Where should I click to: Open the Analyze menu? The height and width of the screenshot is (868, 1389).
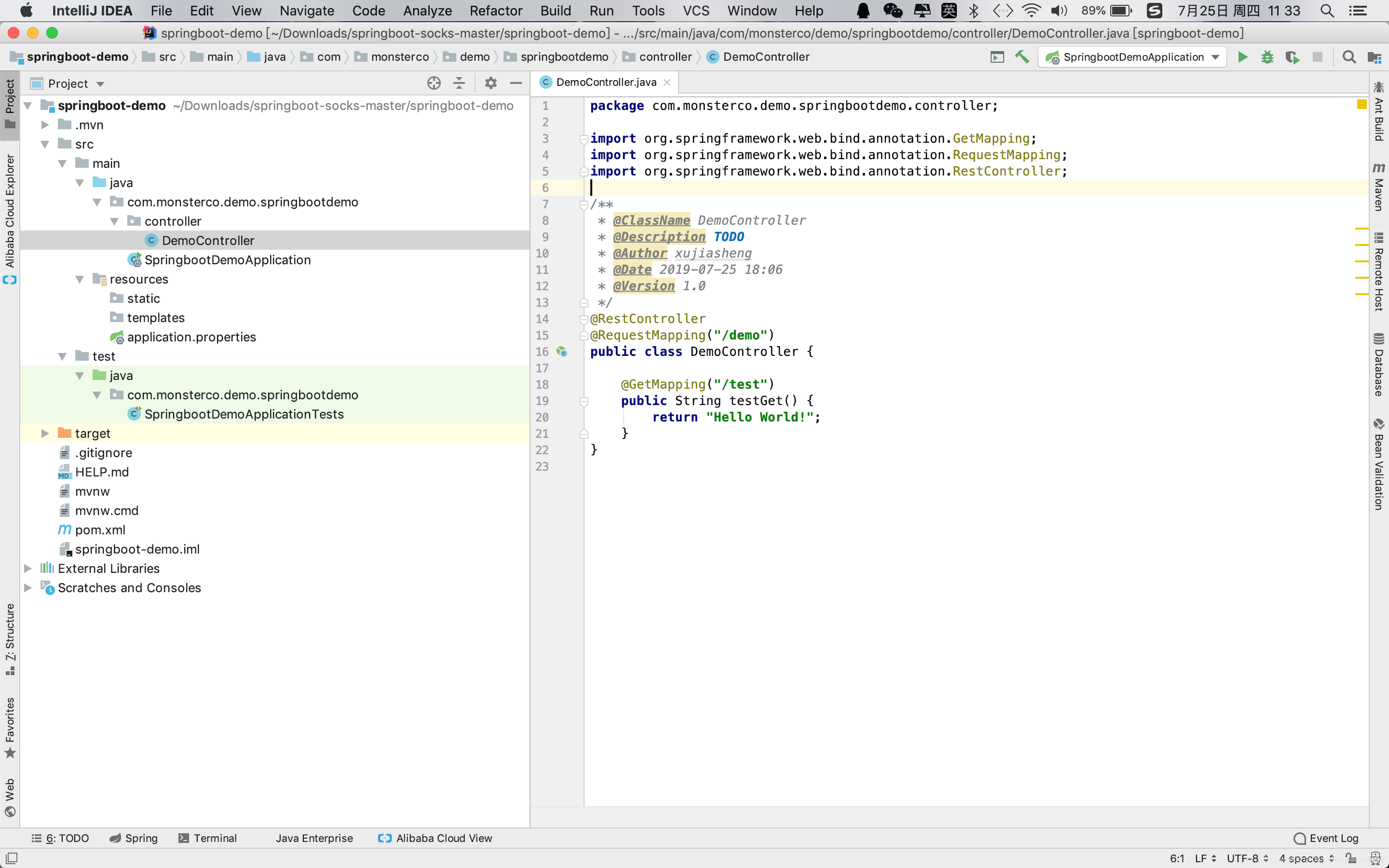(427, 10)
